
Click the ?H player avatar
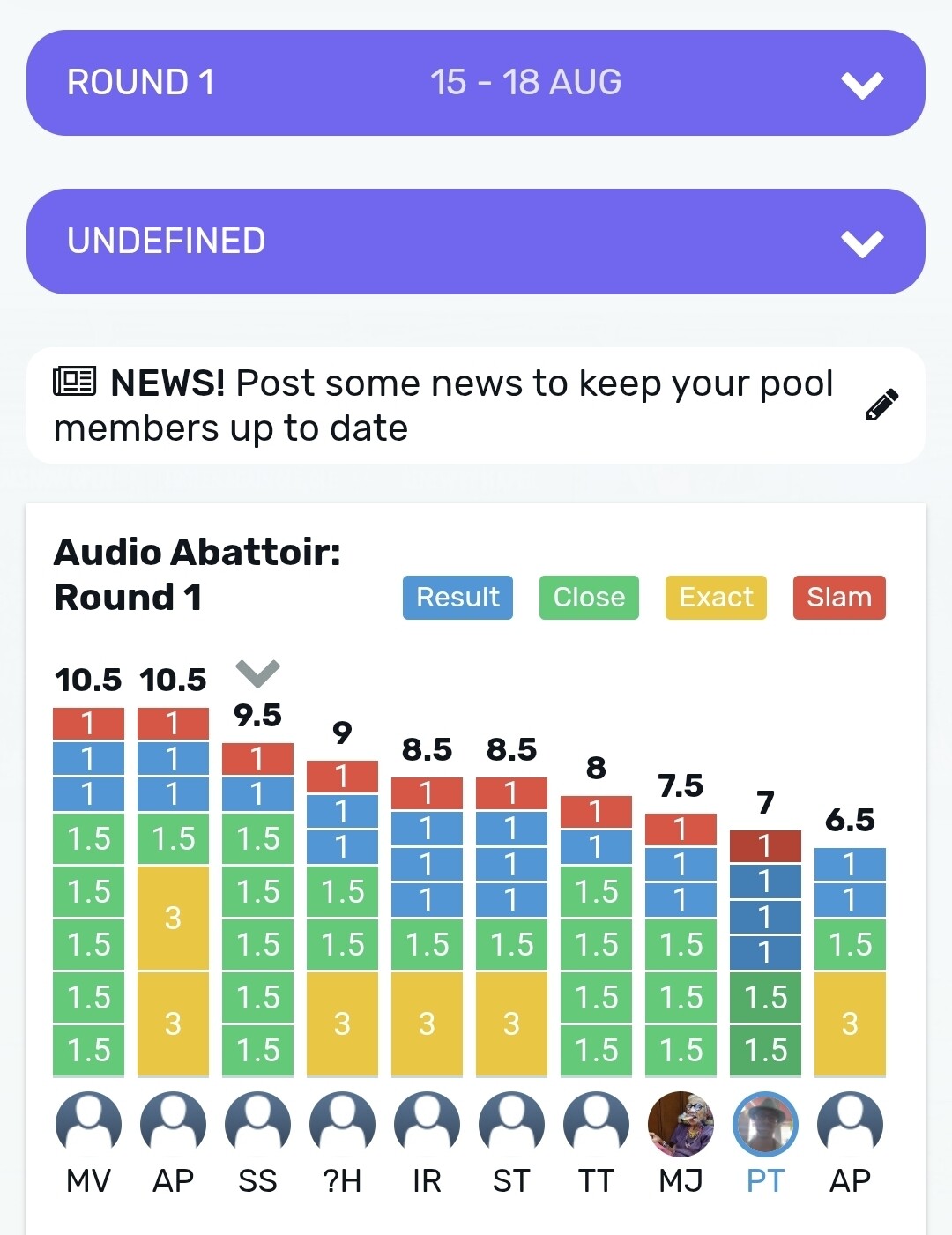(x=342, y=1124)
